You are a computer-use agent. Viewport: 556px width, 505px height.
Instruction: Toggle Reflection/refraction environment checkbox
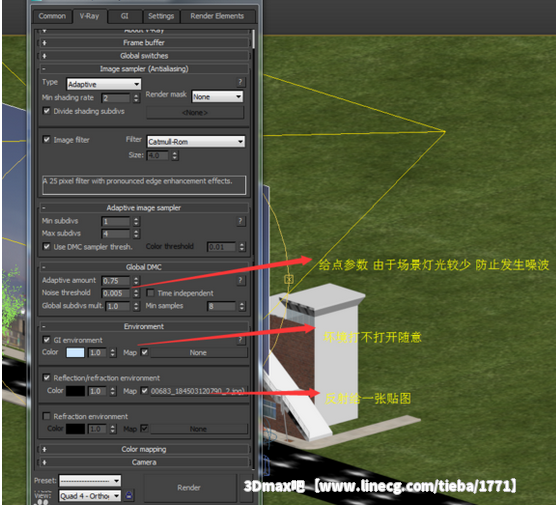coord(46,378)
